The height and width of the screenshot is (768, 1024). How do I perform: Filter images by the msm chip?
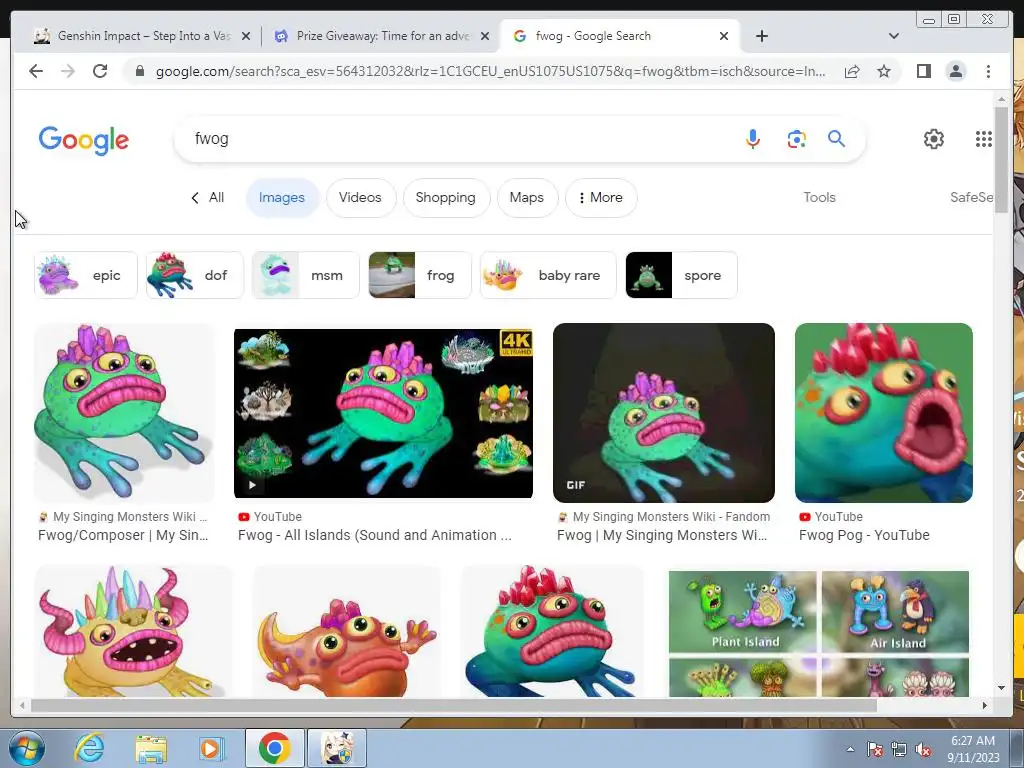[305, 275]
